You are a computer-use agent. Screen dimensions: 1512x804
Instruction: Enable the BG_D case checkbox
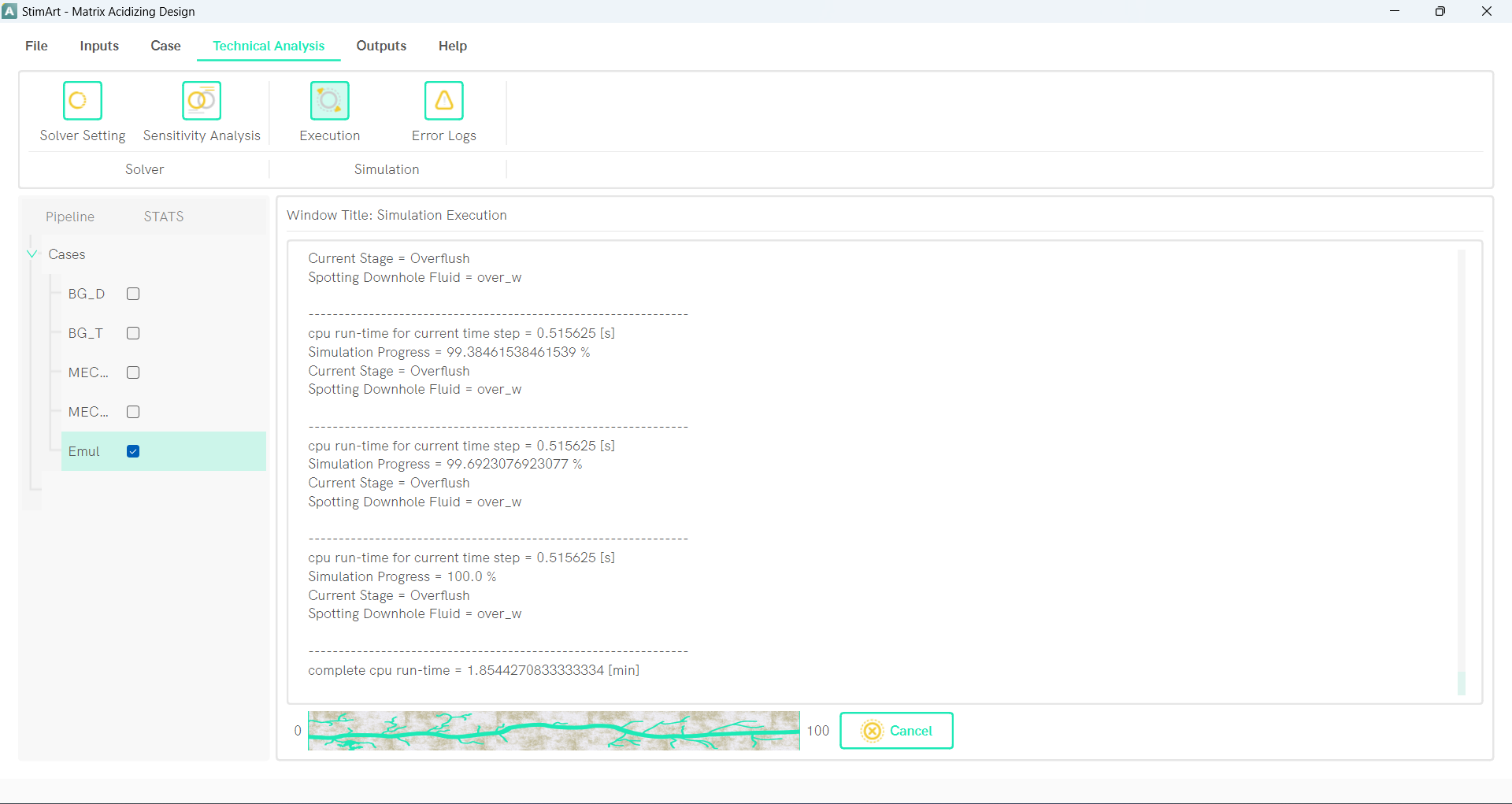[133, 294]
